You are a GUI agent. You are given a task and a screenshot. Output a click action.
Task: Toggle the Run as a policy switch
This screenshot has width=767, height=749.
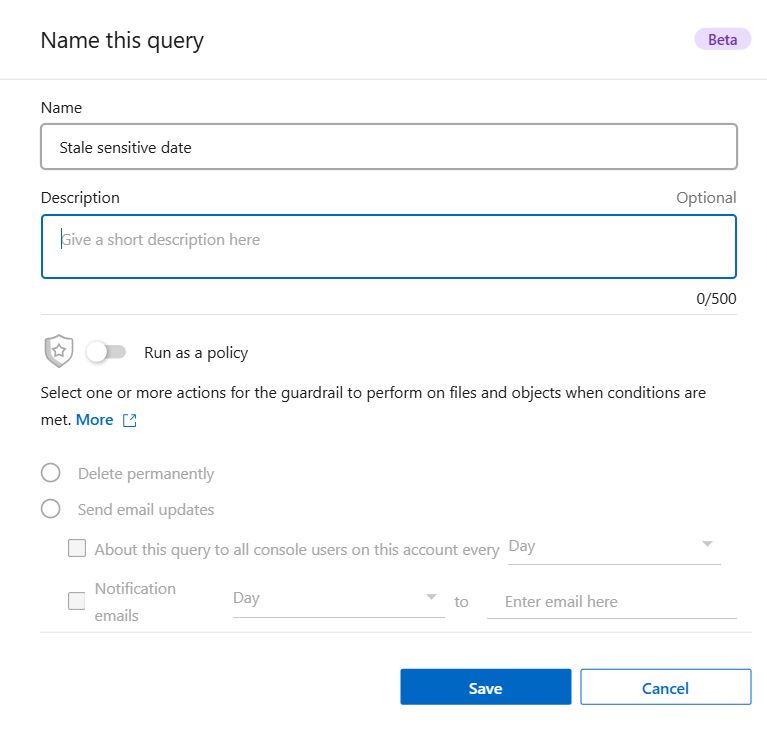[x=106, y=352]
